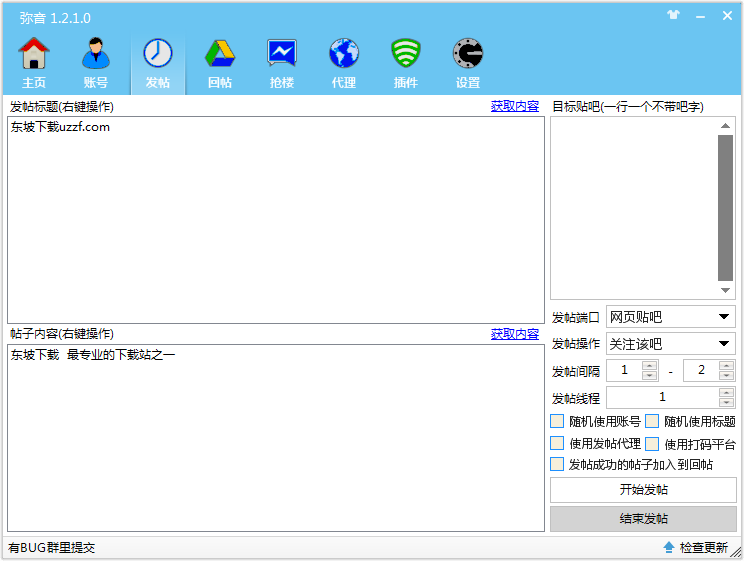Open the 代理 globe icon
This screenshot has width=744, height=561.
tap(344, 53)
